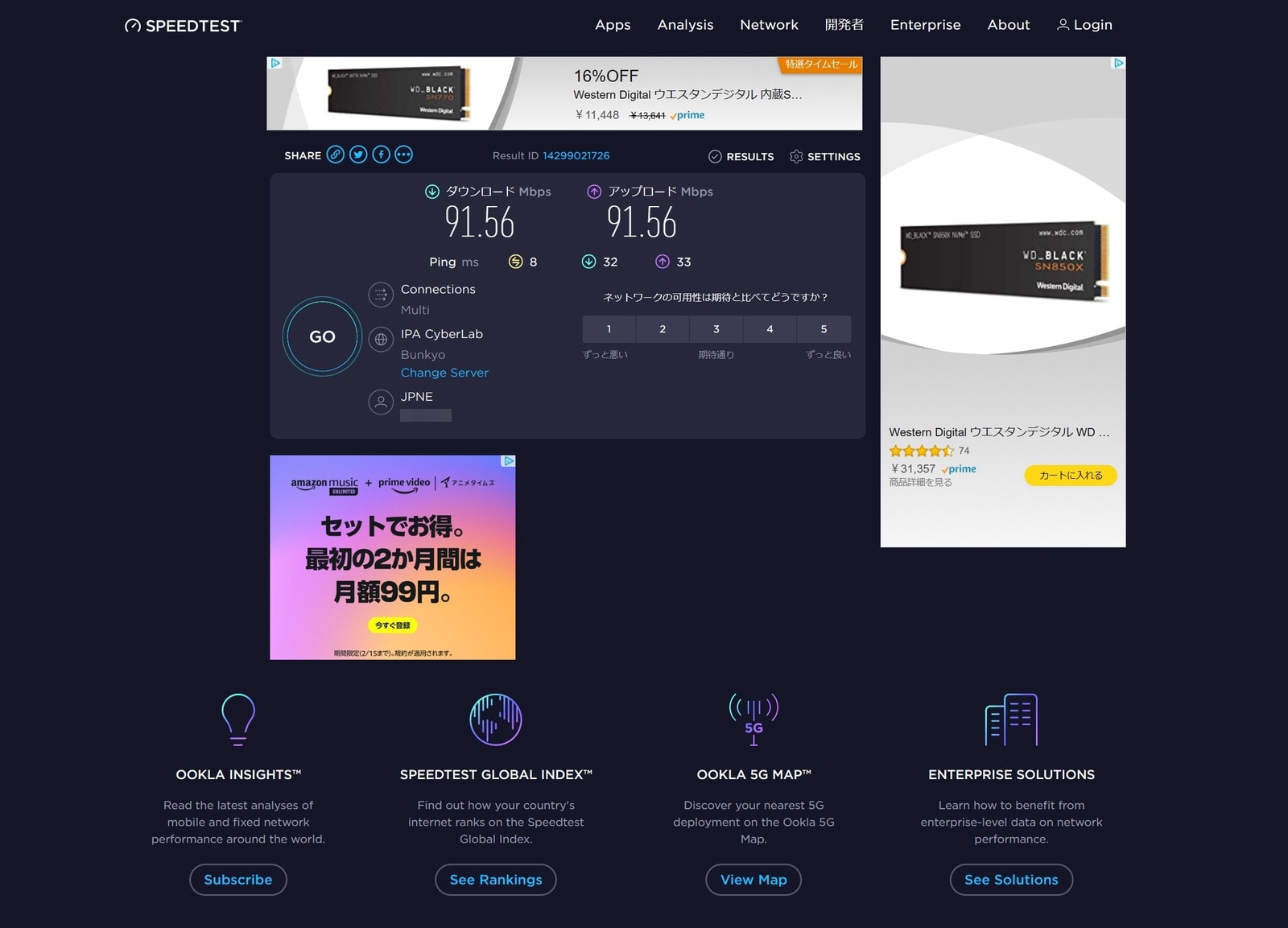The width and height of the screenshot is (1288, 928).
Task: Open more share options ellipsis icon
Action: [x=403, y=155]
